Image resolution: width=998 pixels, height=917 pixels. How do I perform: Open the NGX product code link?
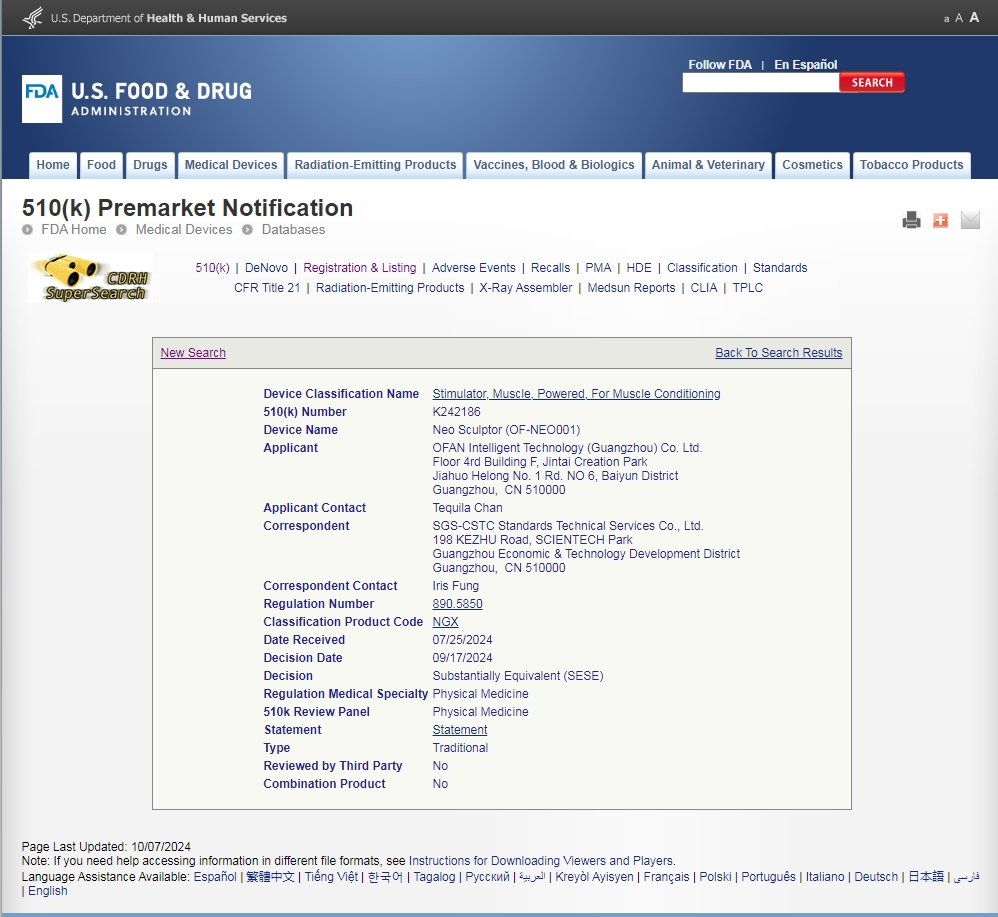point(445,622)
